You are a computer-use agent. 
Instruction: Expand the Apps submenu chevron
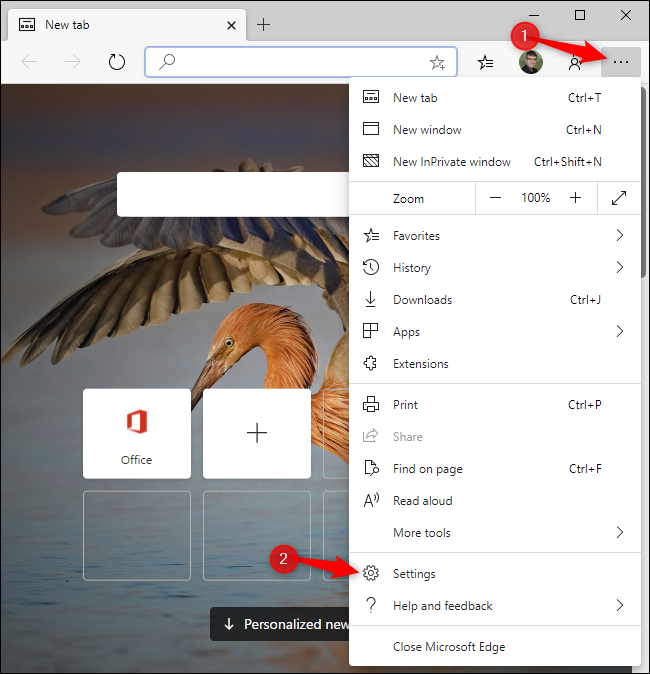click(x=619, y=331)
